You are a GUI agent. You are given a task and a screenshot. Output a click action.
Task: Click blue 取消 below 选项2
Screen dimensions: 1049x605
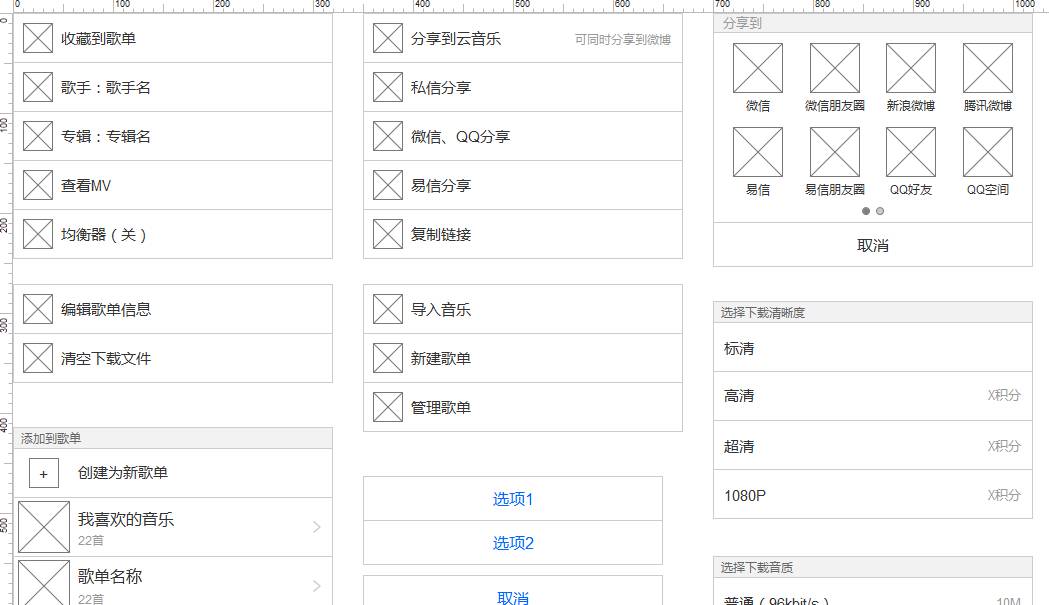click(513, 592)
